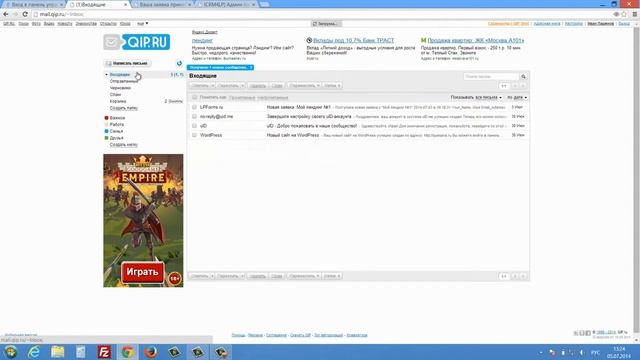640x360 pixels.
Task: Click the mail refresh icon
Action: pos(179,63)
